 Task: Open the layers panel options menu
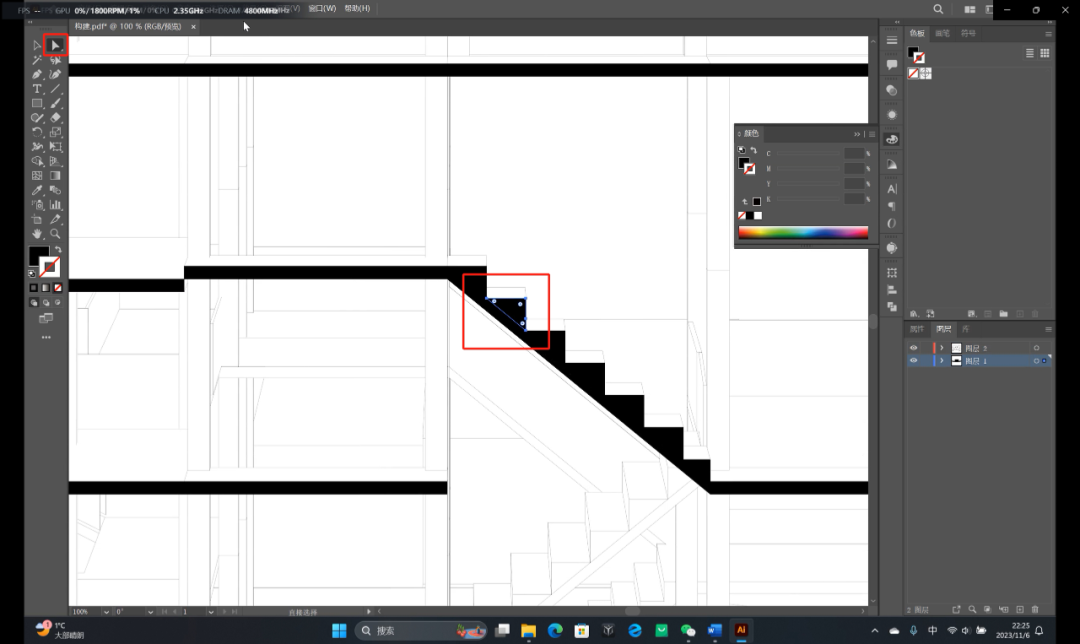click(1048, 329)
